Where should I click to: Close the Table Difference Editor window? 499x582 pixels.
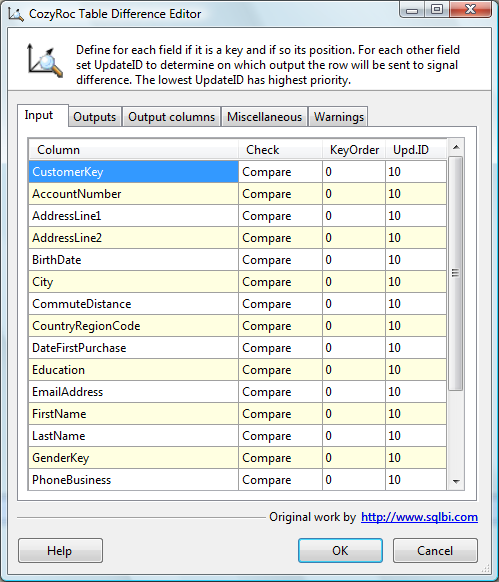[471, 10]
